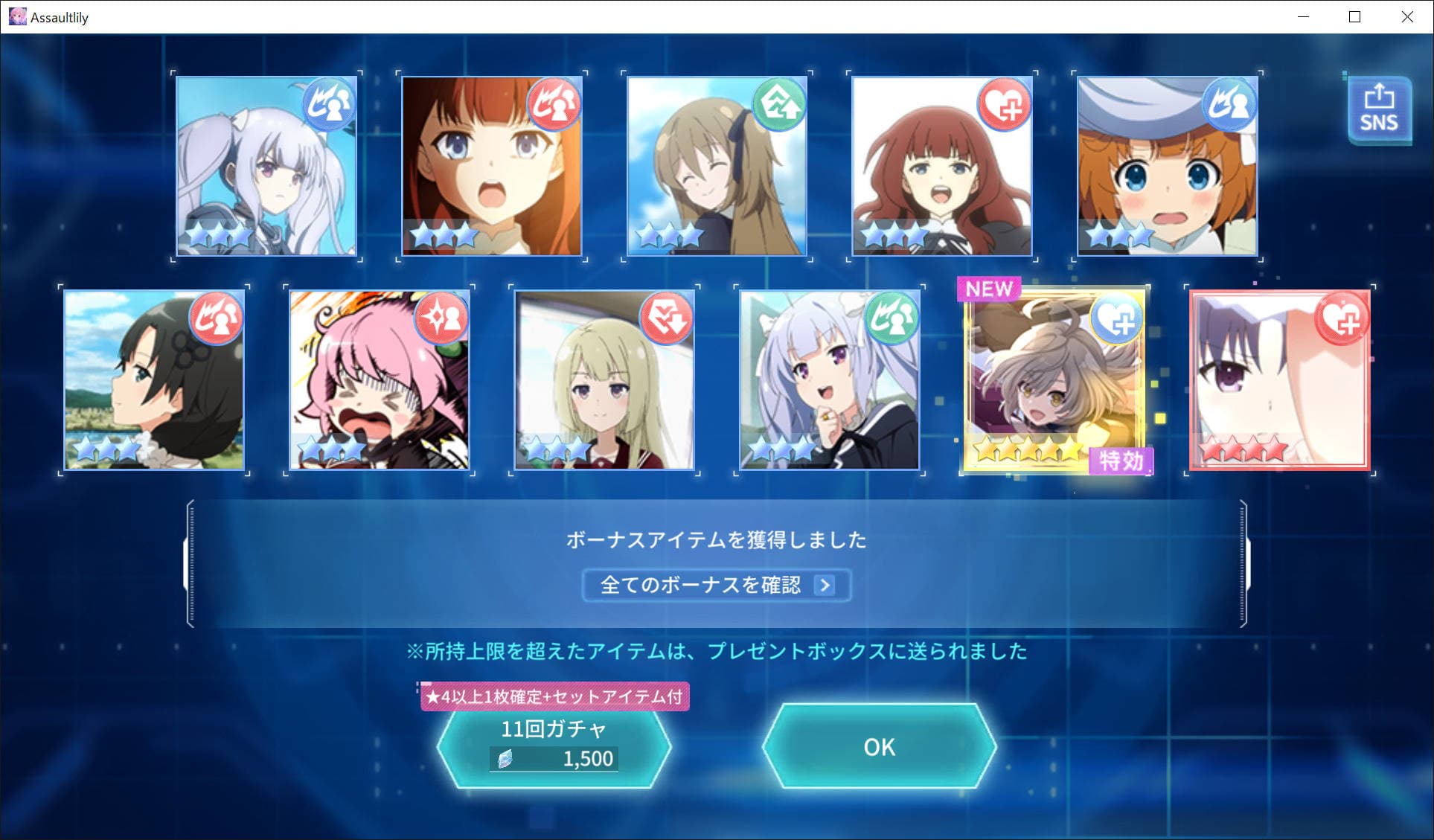Viewport: 1434px width, 840px height.
Task: Select silver-haired girl with green badge card
Action: (x=830, y=380)
